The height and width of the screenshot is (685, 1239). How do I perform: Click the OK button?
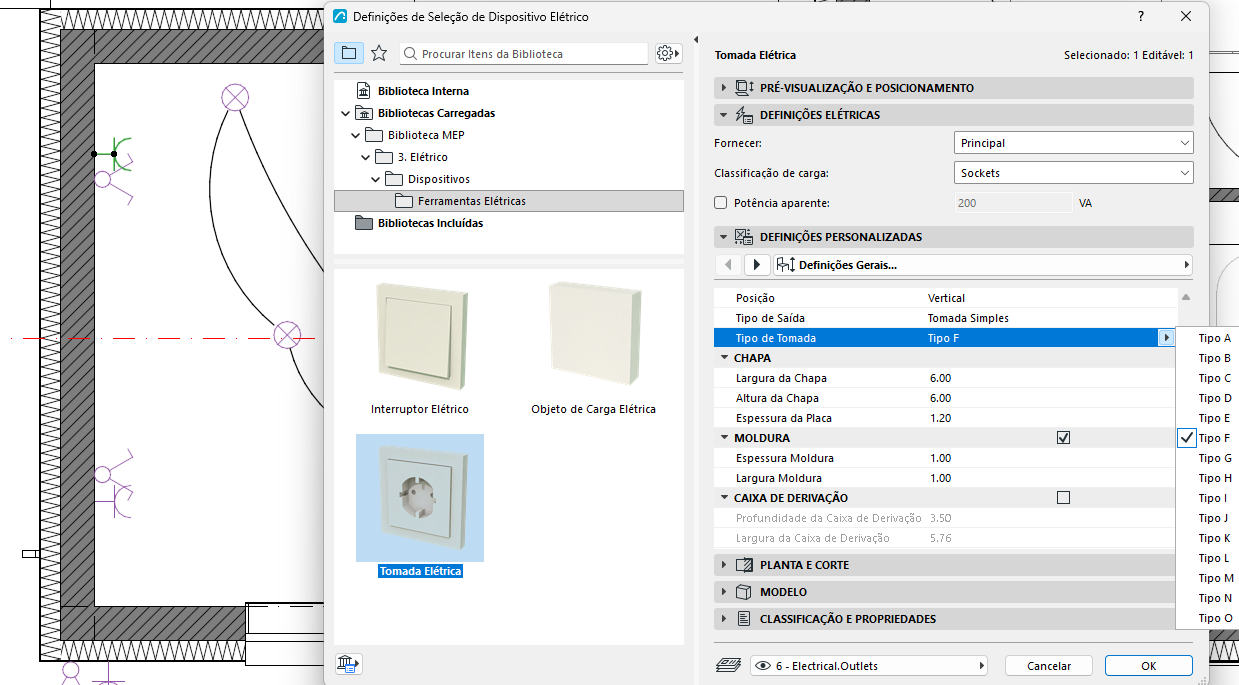tap(1148, 666)
